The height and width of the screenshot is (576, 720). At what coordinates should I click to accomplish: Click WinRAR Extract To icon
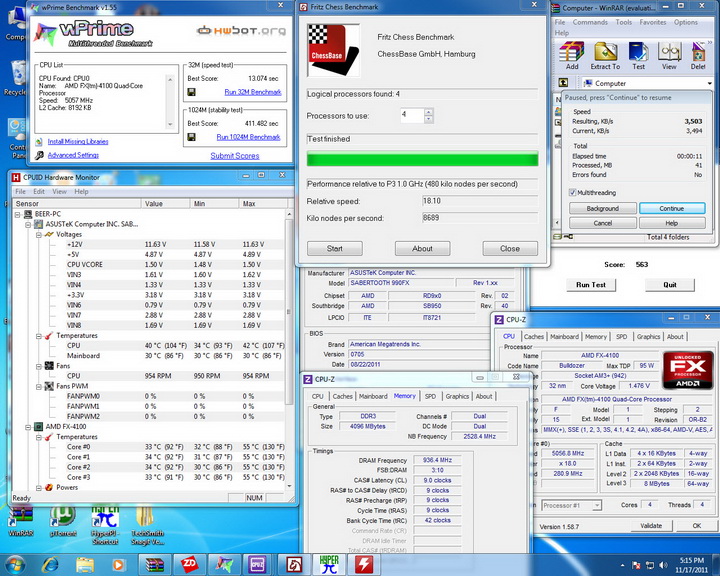point(605,56)
